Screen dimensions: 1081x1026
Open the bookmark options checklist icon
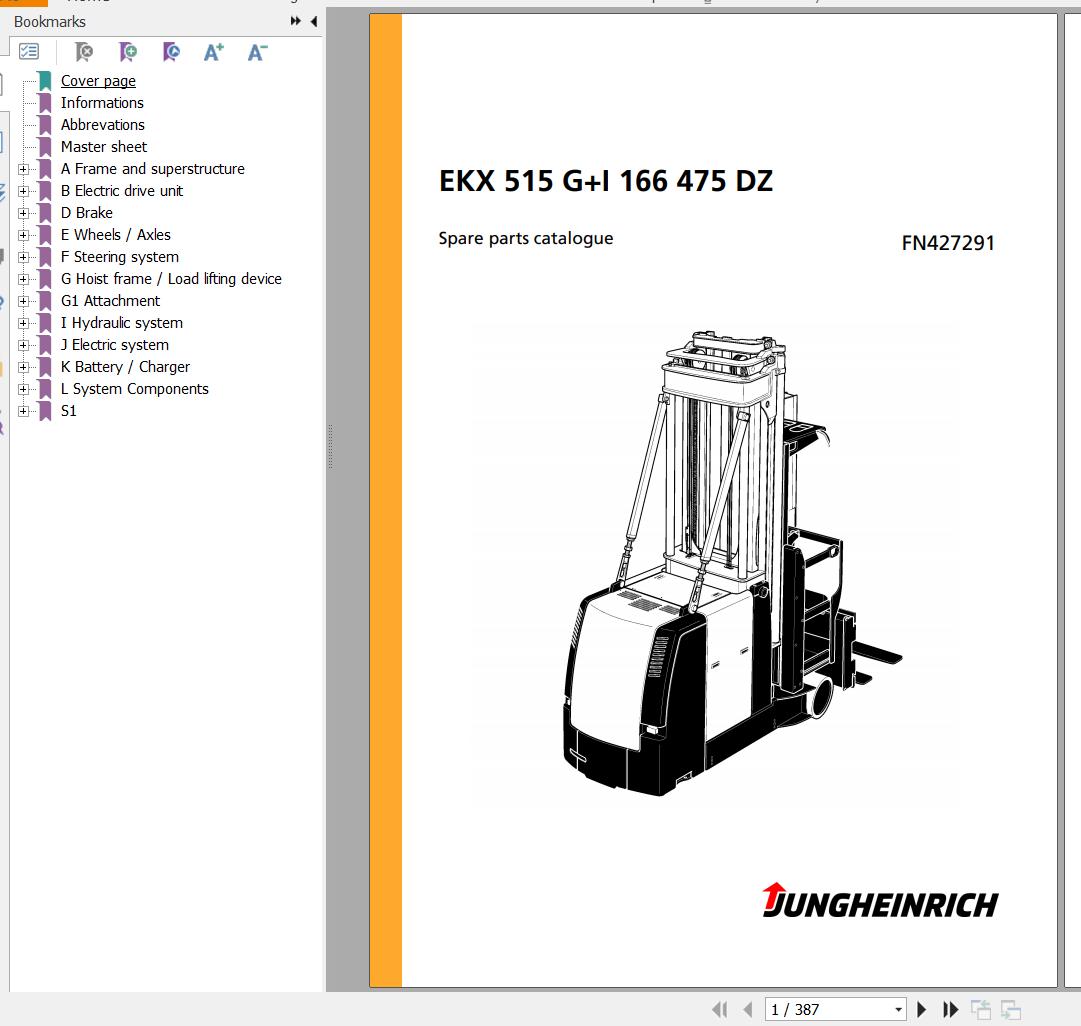pos(29,52)
